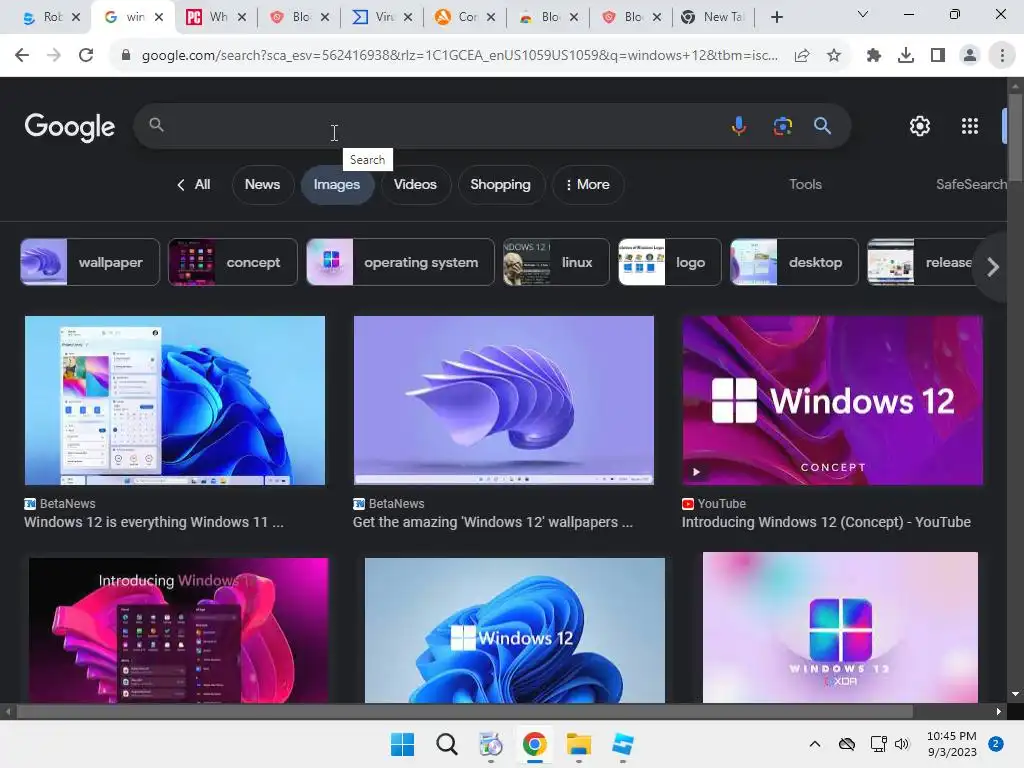Screen dimensions: 1024x768
Task: Click the vertical scrollbar thumb
Action: [1015, 137]
